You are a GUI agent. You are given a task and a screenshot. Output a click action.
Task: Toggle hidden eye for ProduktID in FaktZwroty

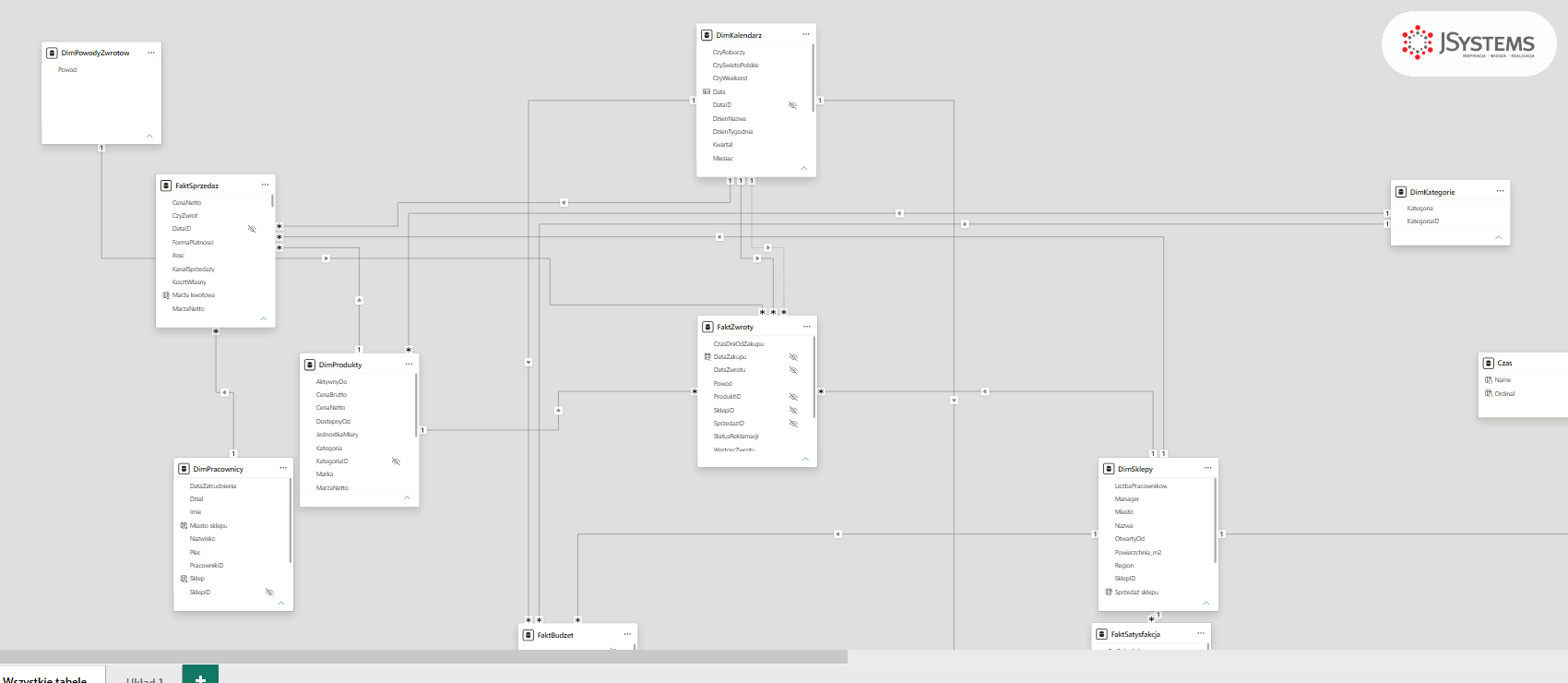[x=793, y=397]
